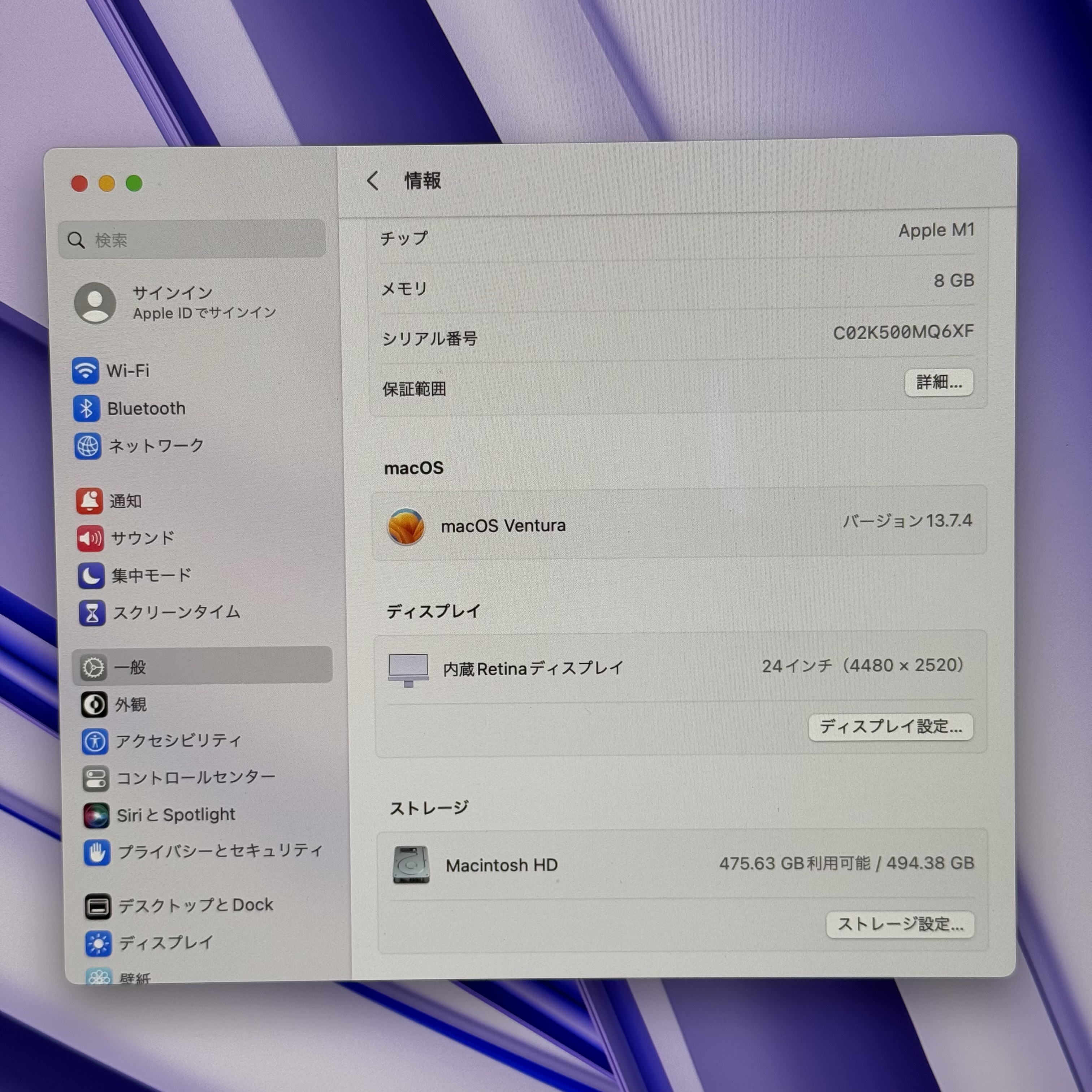1092x1092 pixels.
Task: Select 集中モード moon icon
Action: (91, 575)
